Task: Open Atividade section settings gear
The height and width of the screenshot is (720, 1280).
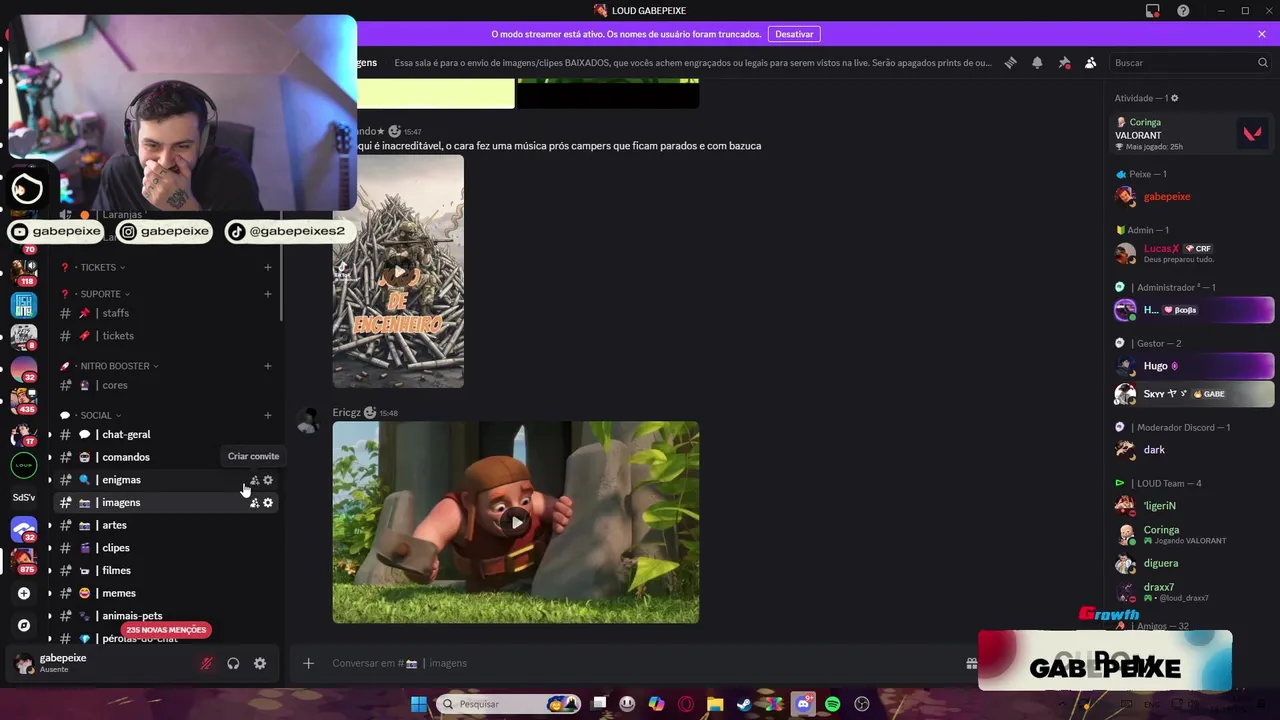Action: 1175,98
